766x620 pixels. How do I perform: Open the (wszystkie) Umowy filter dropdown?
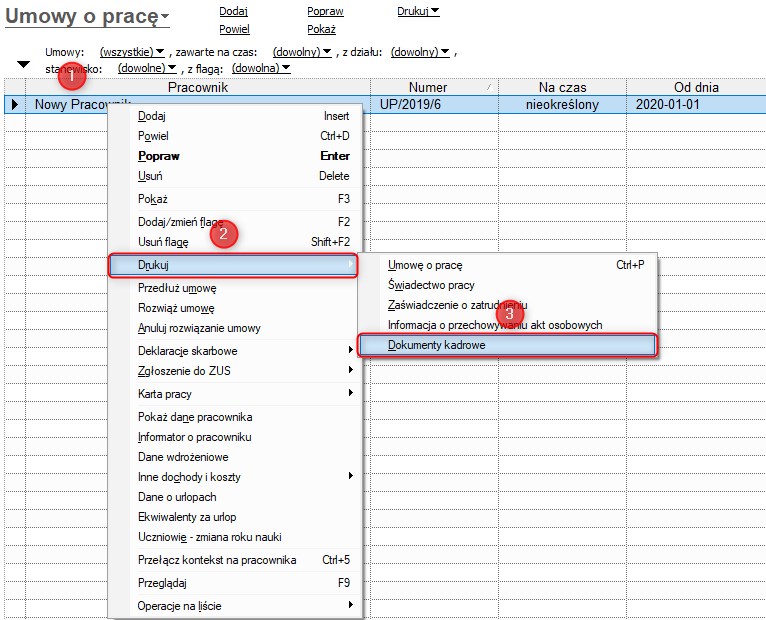pos(132,51)
